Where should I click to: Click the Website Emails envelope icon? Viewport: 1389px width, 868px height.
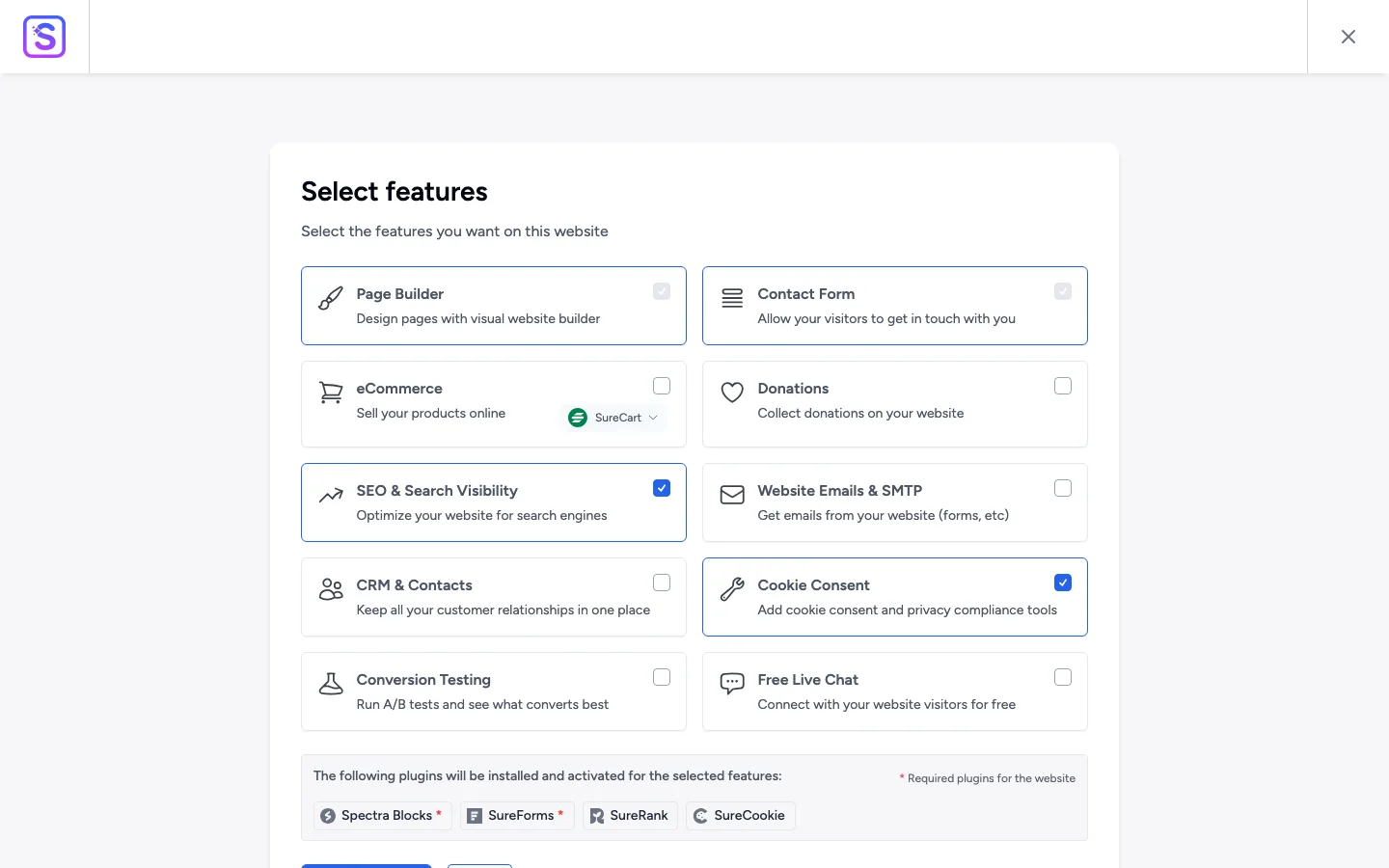click(732, 495)
